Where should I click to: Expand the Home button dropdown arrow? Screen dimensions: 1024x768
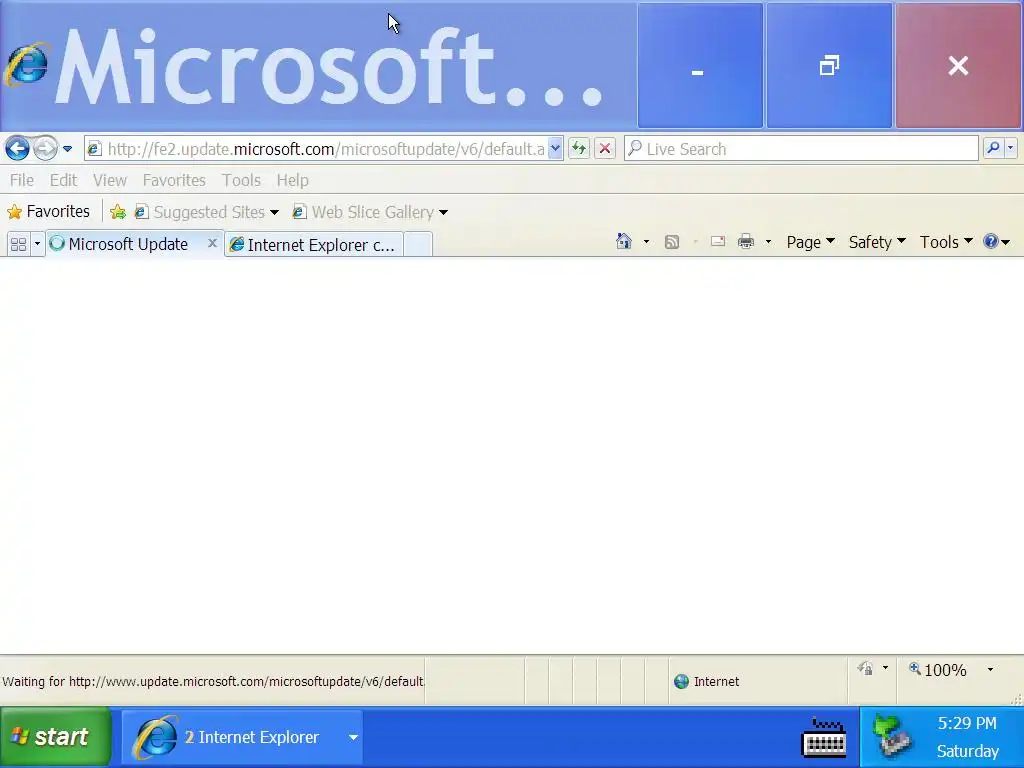pyautogui.click(x=647, y=242)
